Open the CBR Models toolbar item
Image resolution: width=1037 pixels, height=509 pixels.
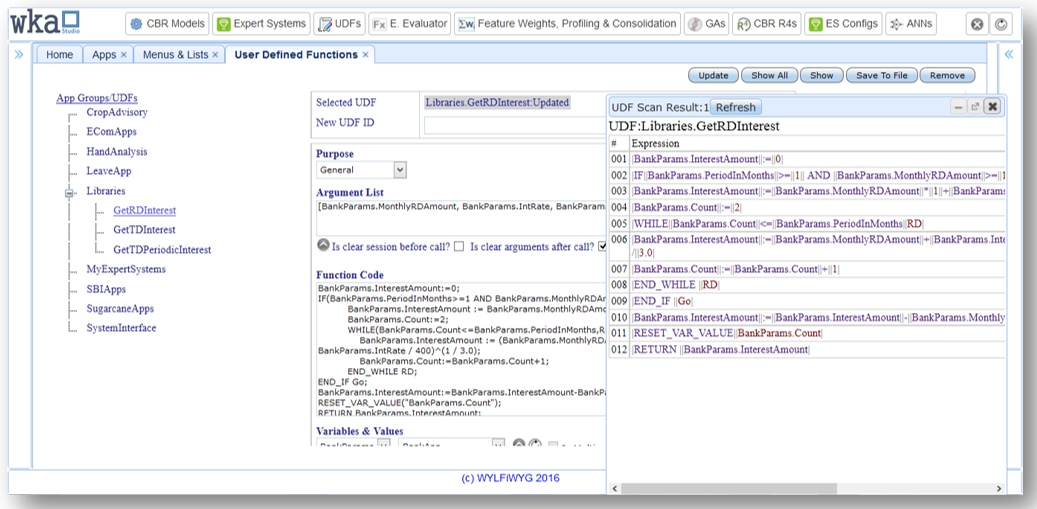167,24
